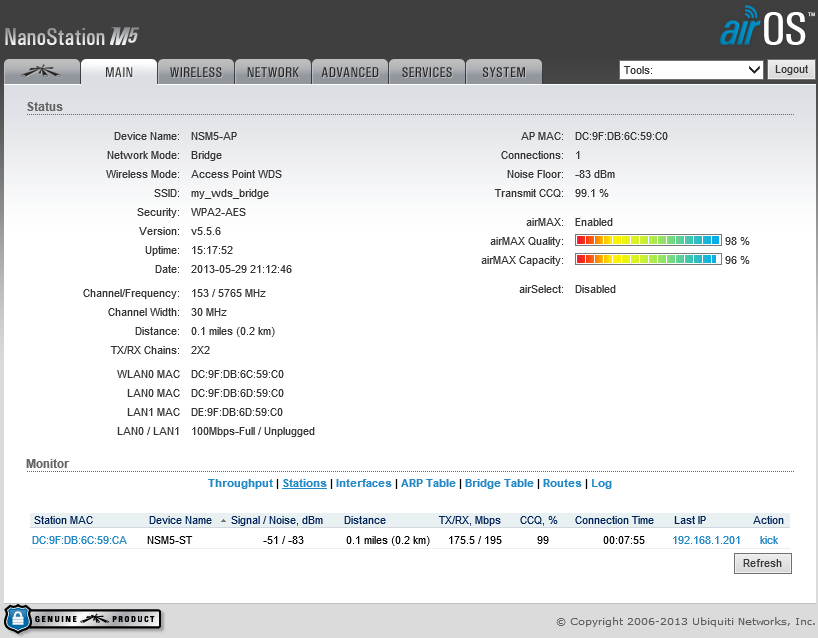Open station IP 192.168.1.201

[706, 540]
